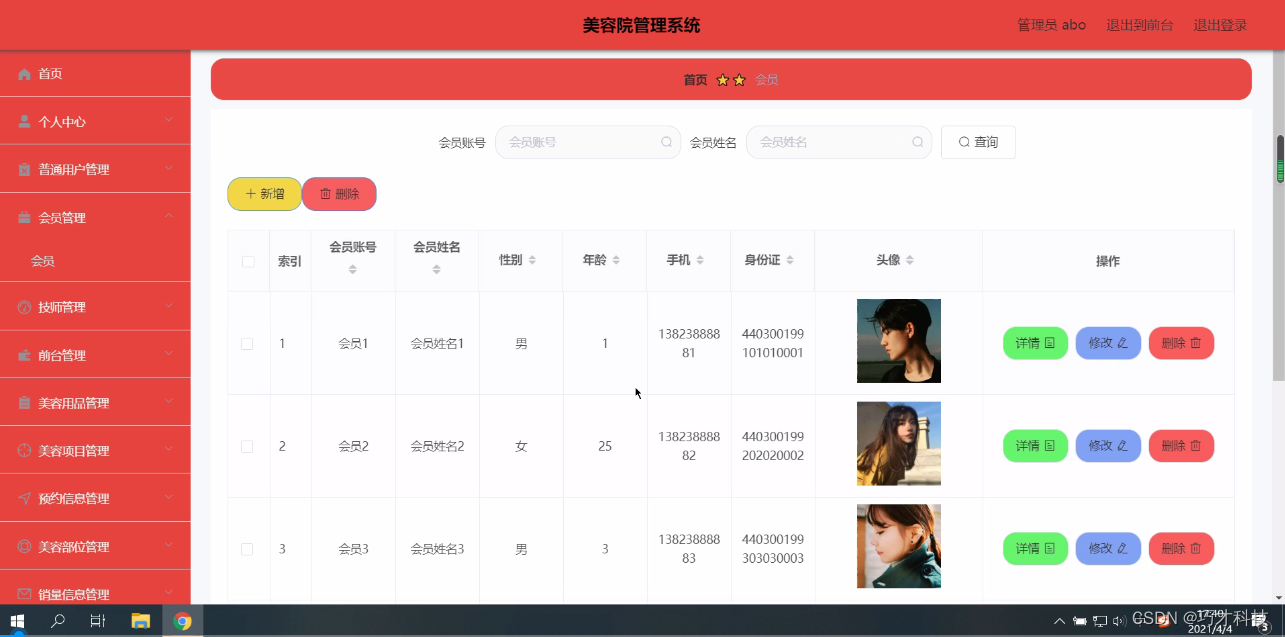Toggle the select-all header checkbox
This screenshot has height=637, width=1285.
coord(248,262)
